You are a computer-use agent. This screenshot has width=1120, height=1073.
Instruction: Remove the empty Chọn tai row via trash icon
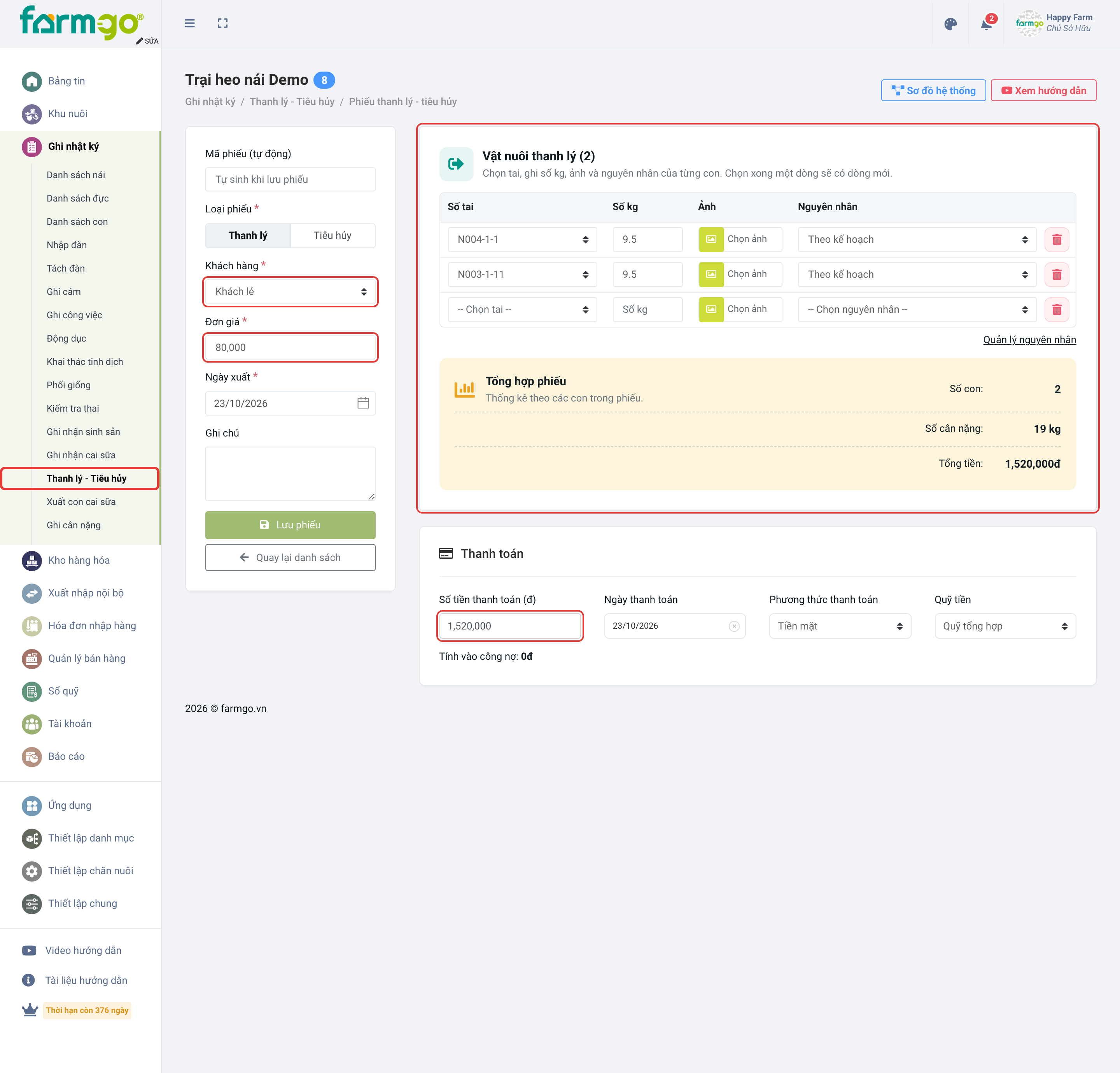[x=1057, y=310]
